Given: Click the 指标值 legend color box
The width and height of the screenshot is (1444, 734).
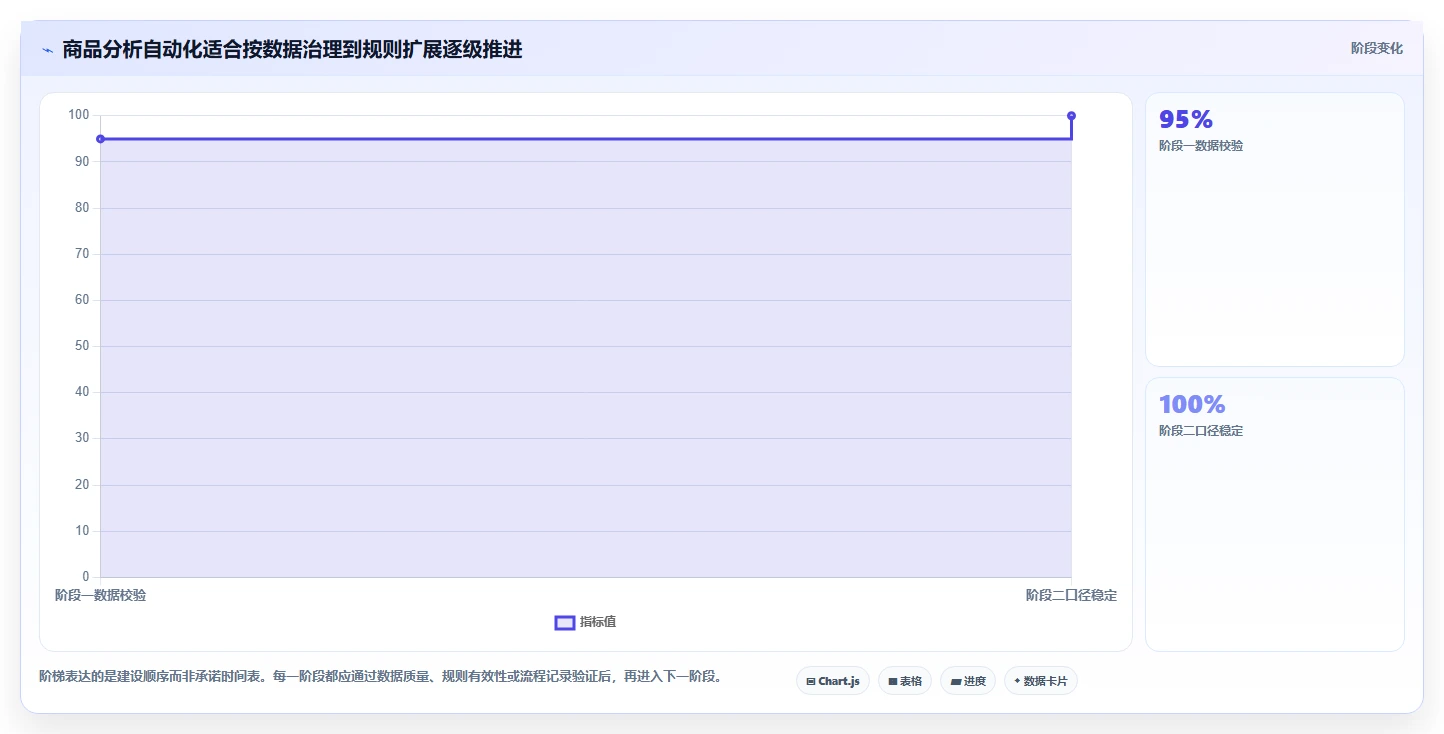Looking at the screenshot, I should tap(565, 623).
